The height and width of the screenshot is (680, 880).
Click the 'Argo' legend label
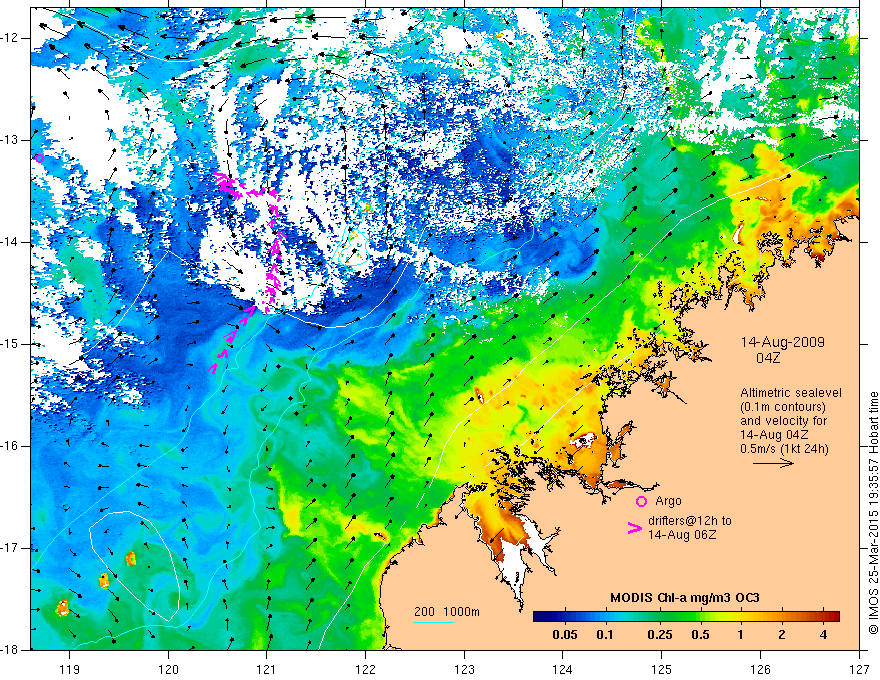(x=668, y=501)
